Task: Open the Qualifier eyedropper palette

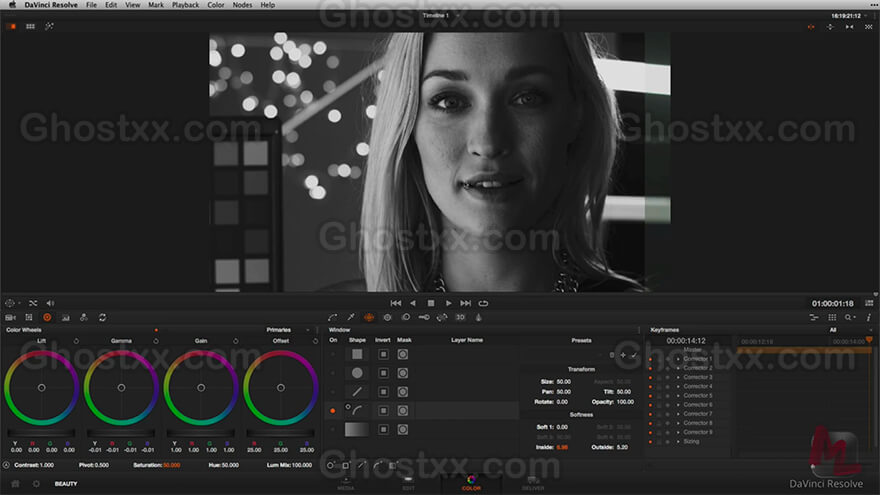Action: pos(351,318)
